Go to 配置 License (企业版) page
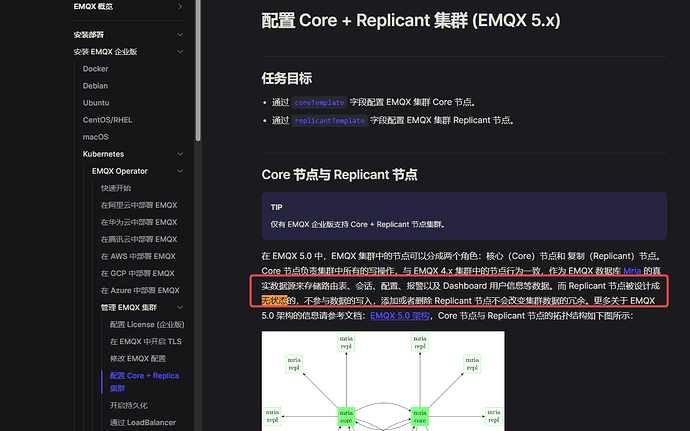 [x=147, y=324]
